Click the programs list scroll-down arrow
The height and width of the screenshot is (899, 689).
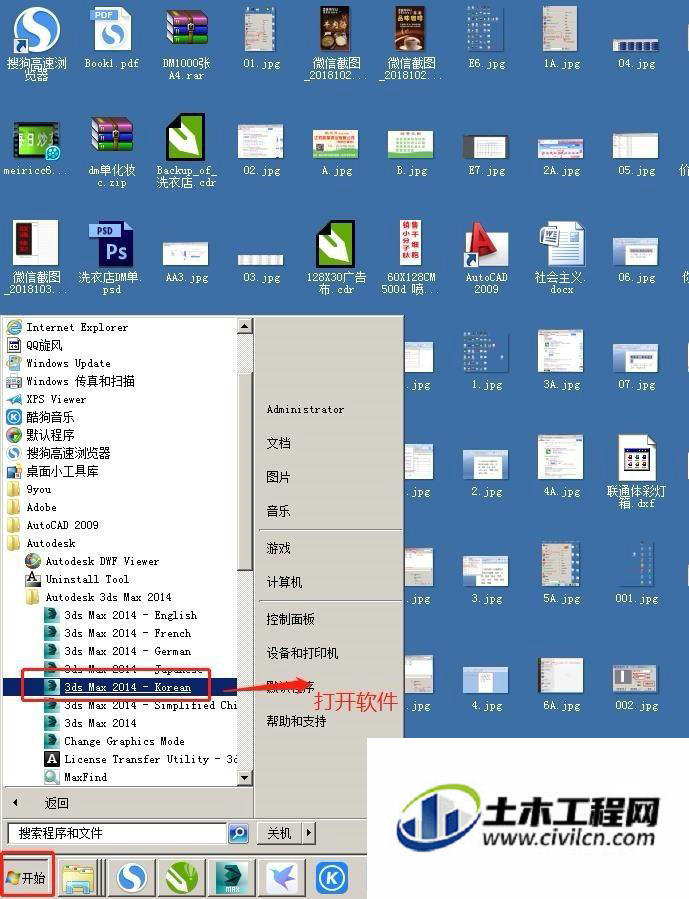(245, 777)
